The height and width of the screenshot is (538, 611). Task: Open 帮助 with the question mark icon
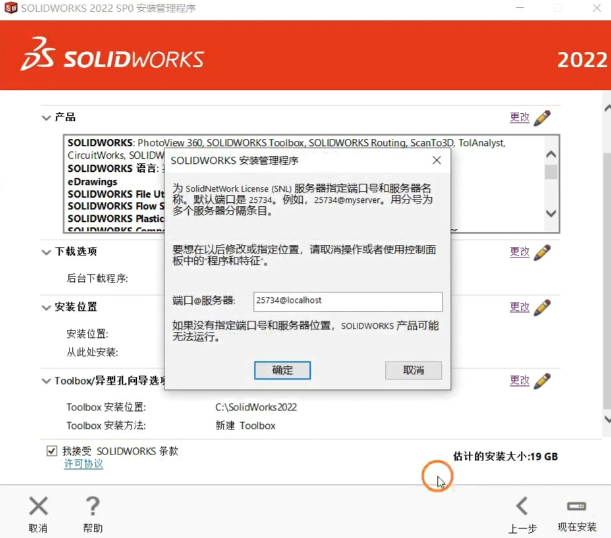click(92, 507)
